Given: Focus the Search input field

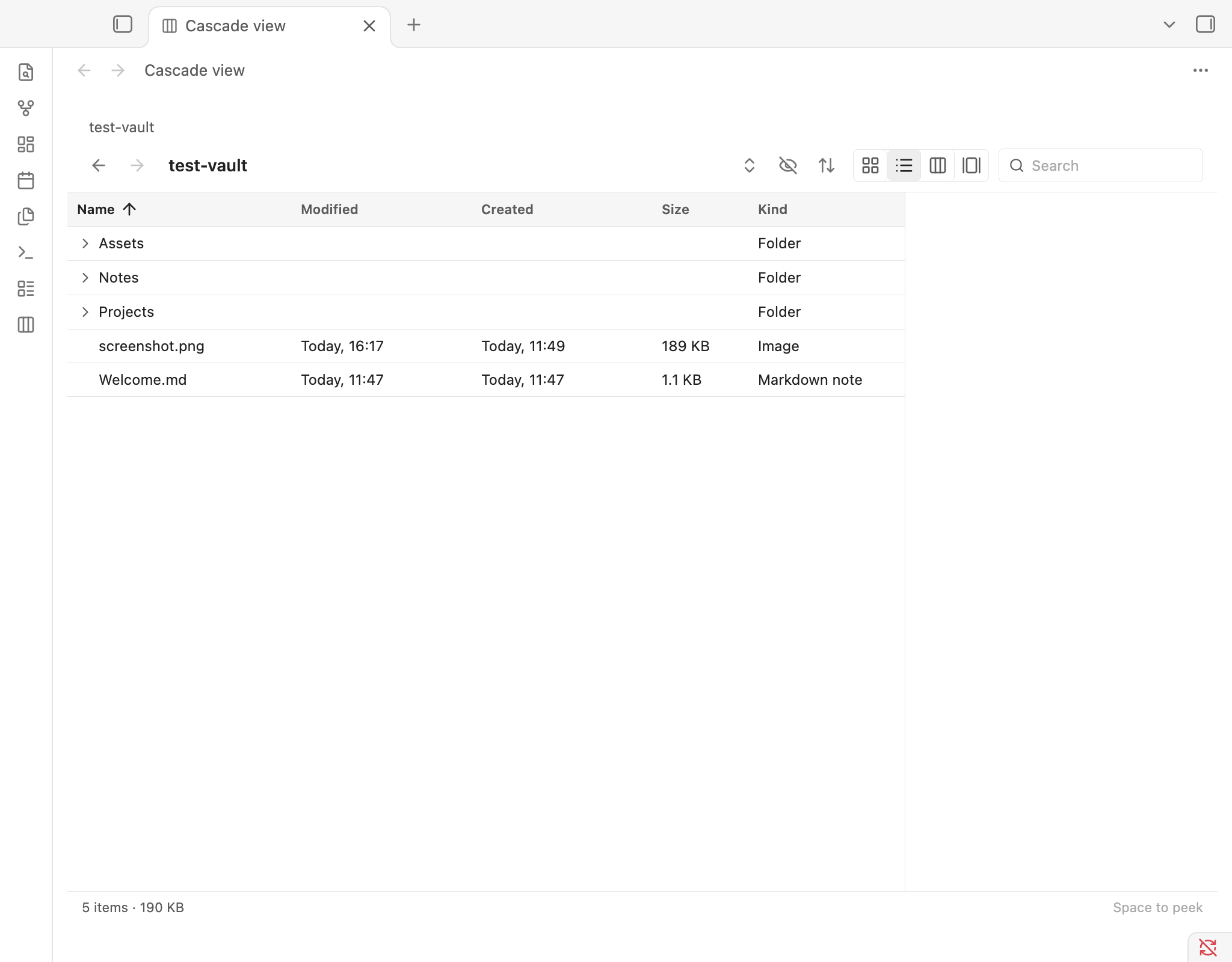Looking at the screenshot, I should 1101,165.
